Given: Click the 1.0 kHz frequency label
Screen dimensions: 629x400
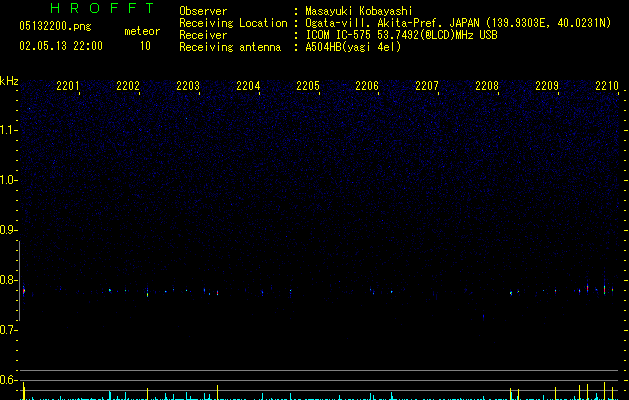Looking at the screenshot, I should pos(8,180).
